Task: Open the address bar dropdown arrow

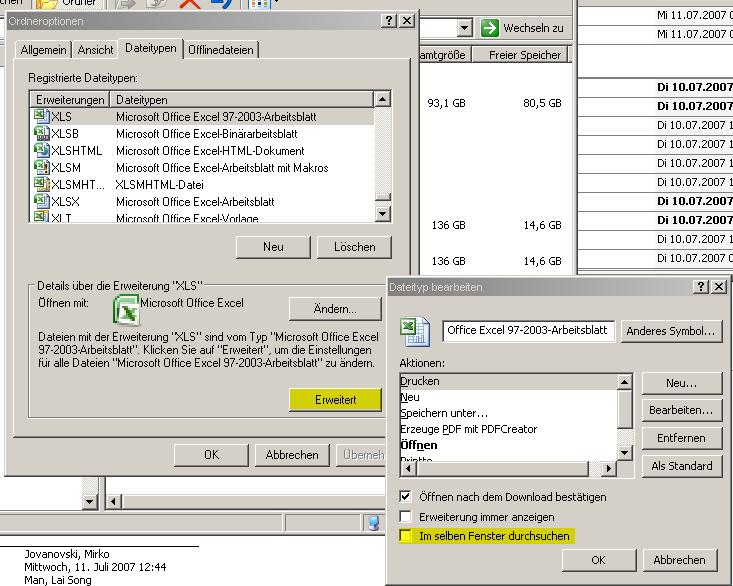Action: tap(464, 28)
